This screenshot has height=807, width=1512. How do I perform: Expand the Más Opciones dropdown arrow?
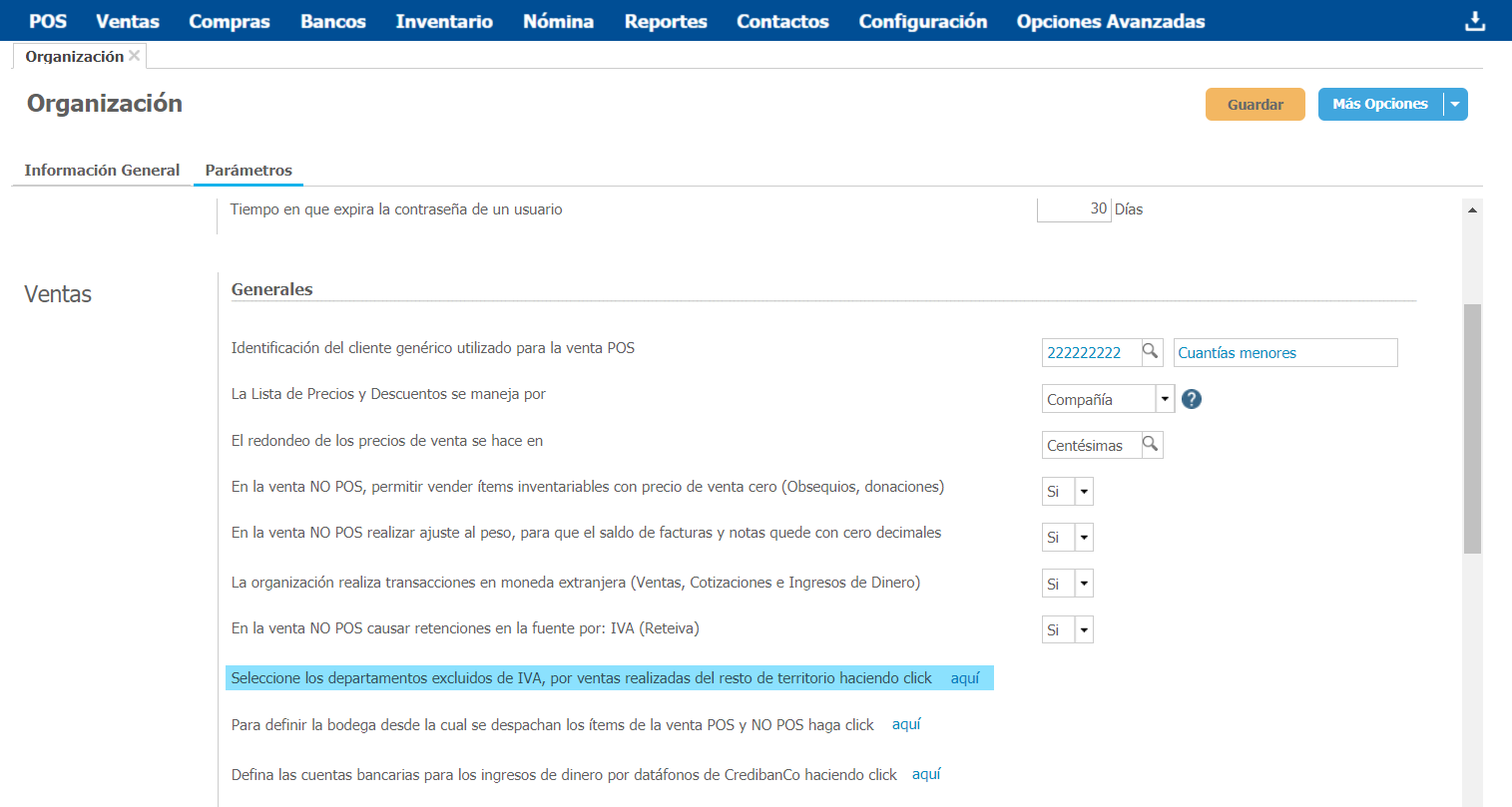(1455, 105)
